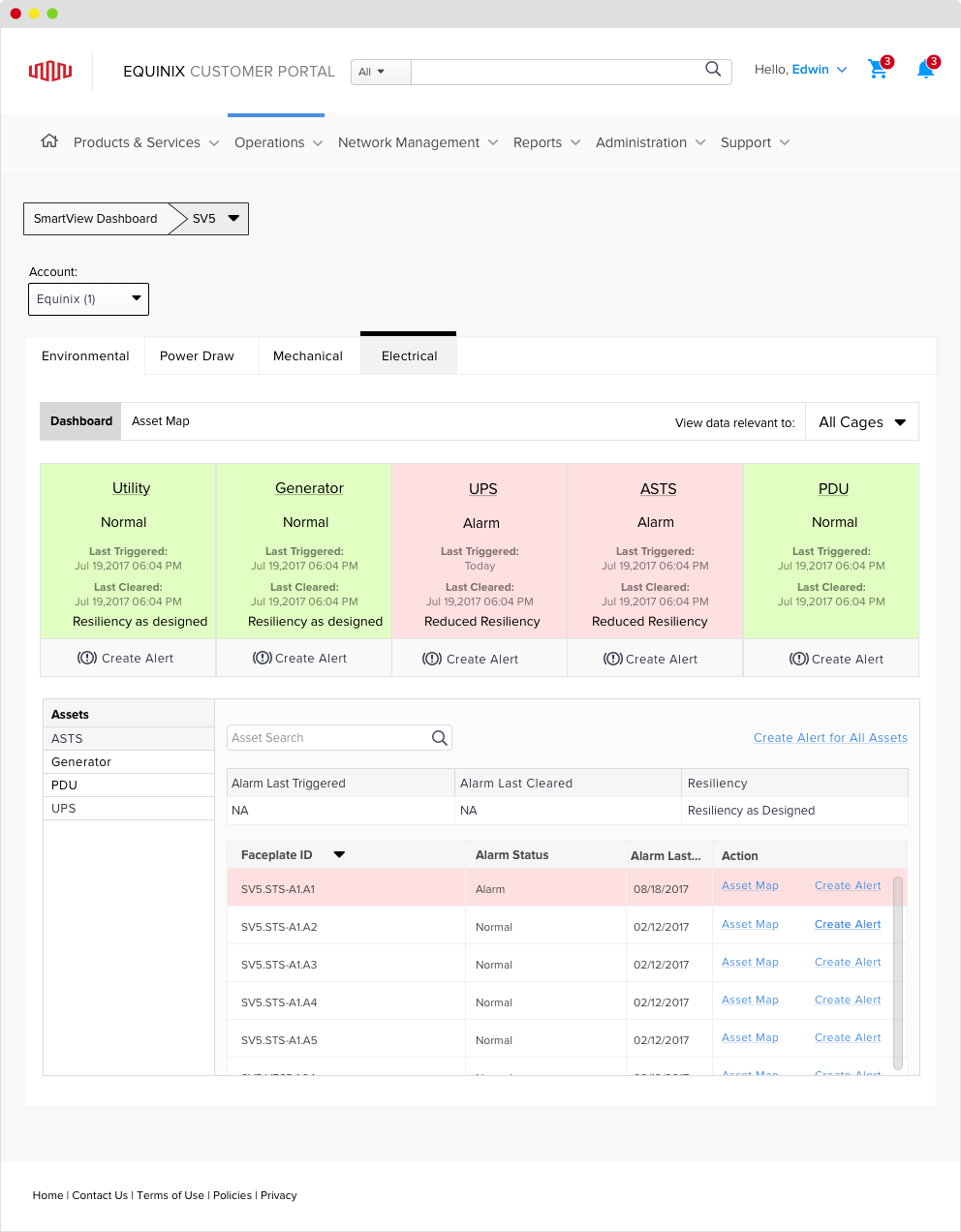Switch to the Asset Map view tab
The width and height of the screenshot is (961, 1232).
161,421
